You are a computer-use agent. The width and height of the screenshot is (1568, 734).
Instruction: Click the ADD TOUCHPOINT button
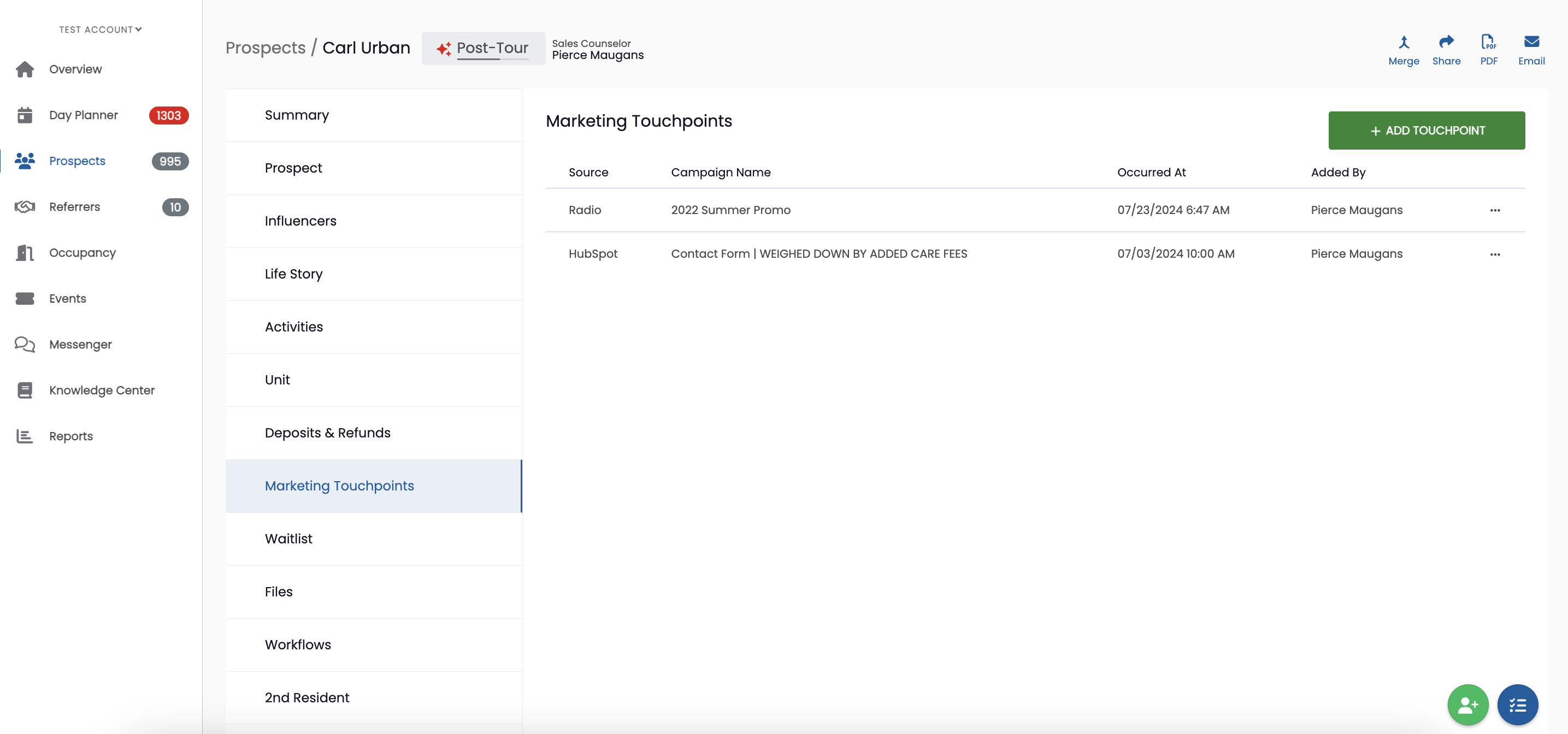(x=1426, y=130)
